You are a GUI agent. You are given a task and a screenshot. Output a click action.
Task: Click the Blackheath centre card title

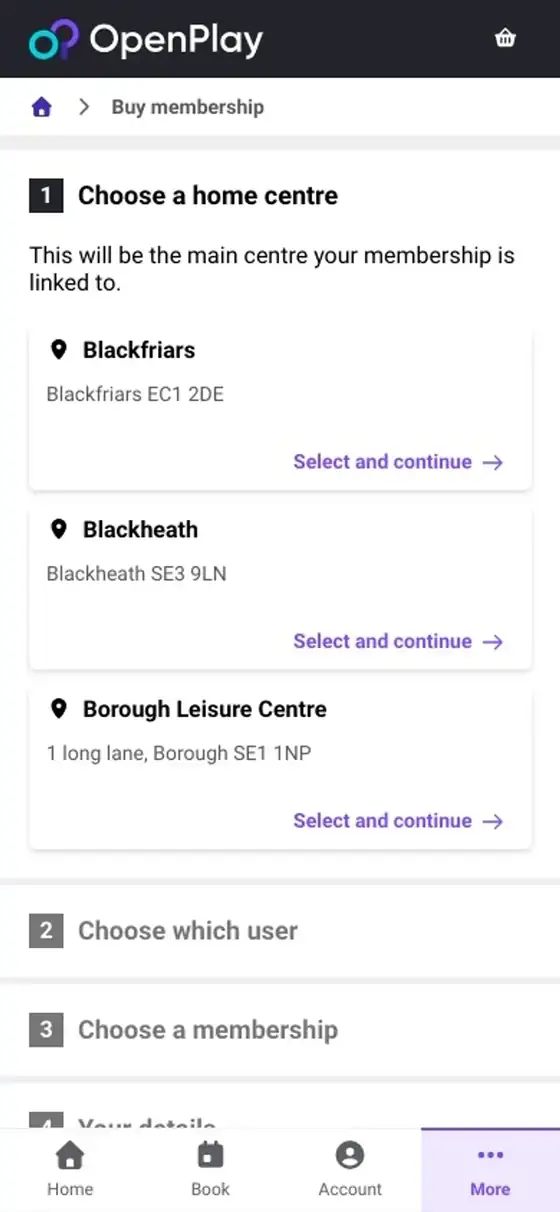coord(140,529)
